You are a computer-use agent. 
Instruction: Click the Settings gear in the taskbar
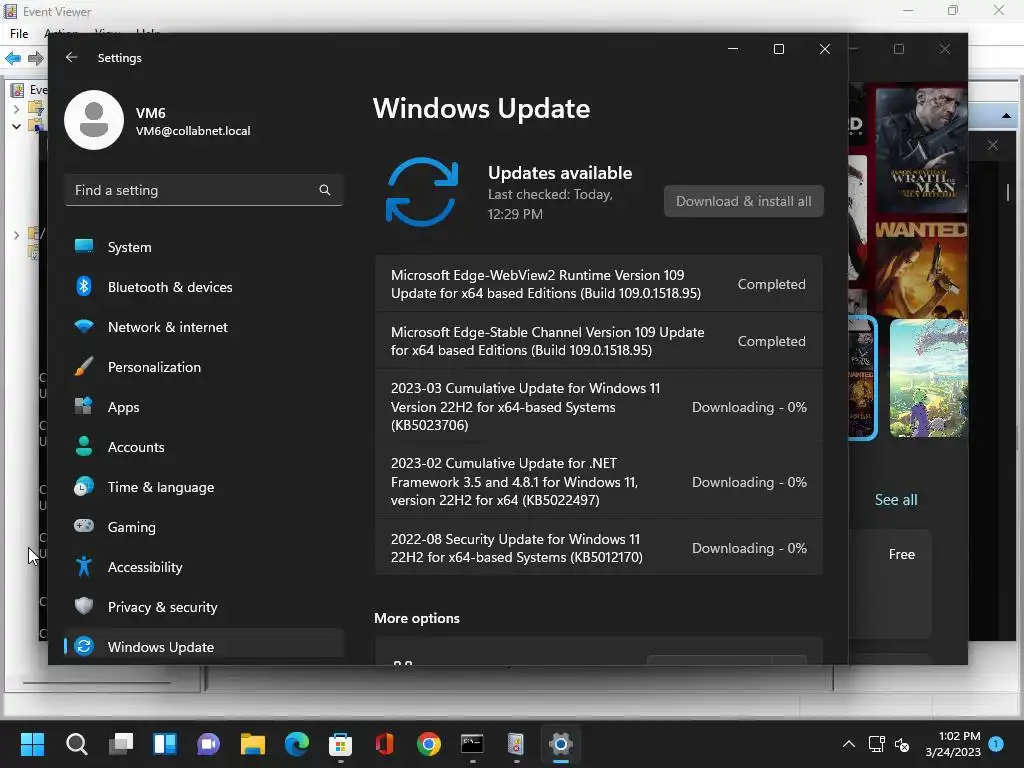[x=560, y=744]
